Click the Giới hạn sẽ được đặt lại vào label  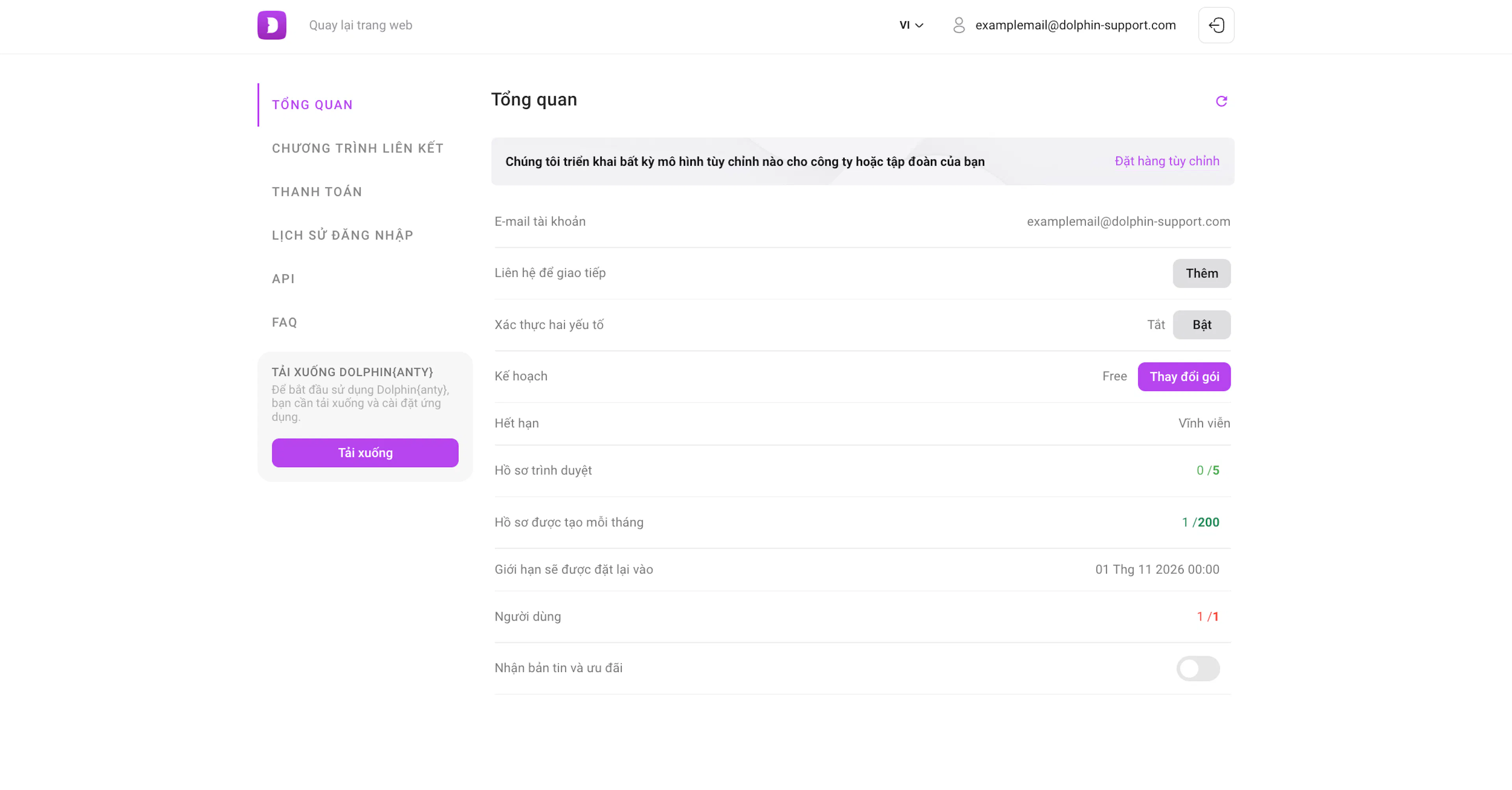pyautogui.click(x=573, y=570)
